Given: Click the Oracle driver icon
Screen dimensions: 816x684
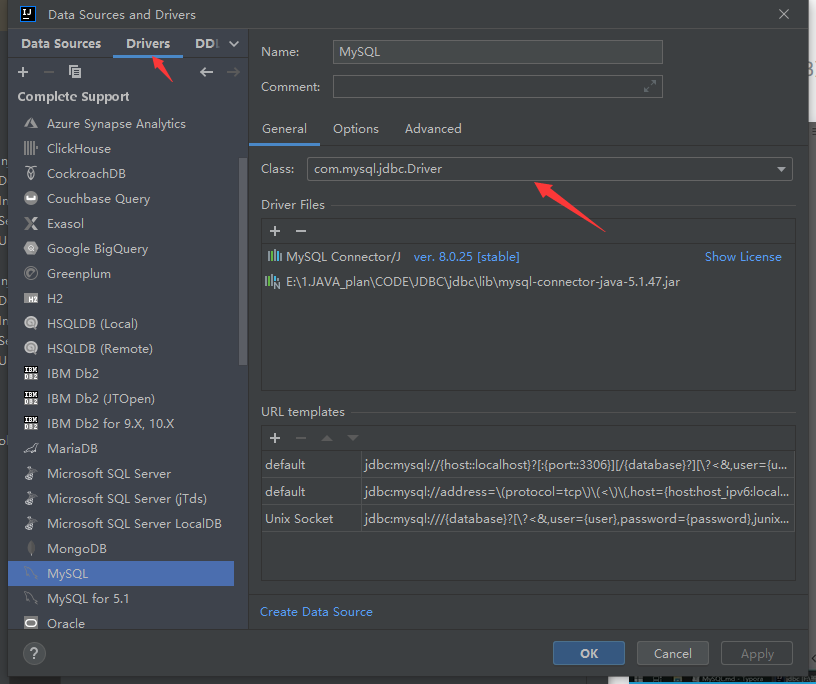Looking at the screenshot, I should 31,623.
